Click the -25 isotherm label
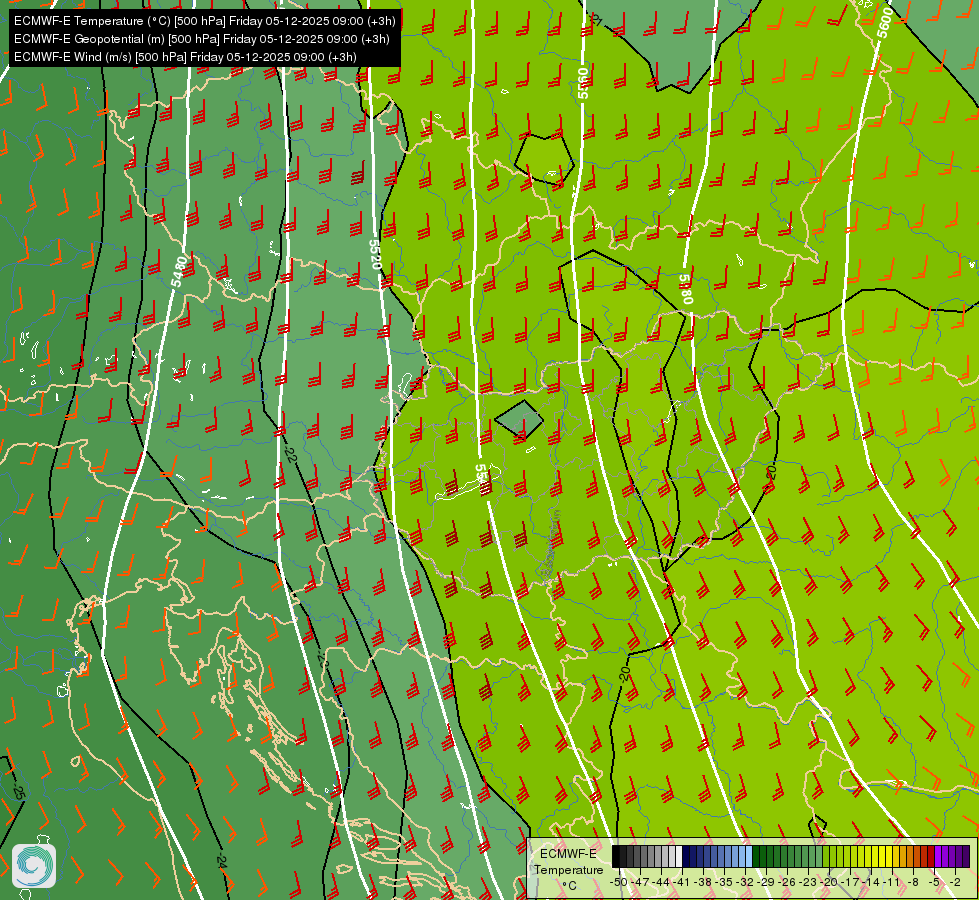Image resolution: width=979 pixels, height=900 pixels. [x=18, y=792]
